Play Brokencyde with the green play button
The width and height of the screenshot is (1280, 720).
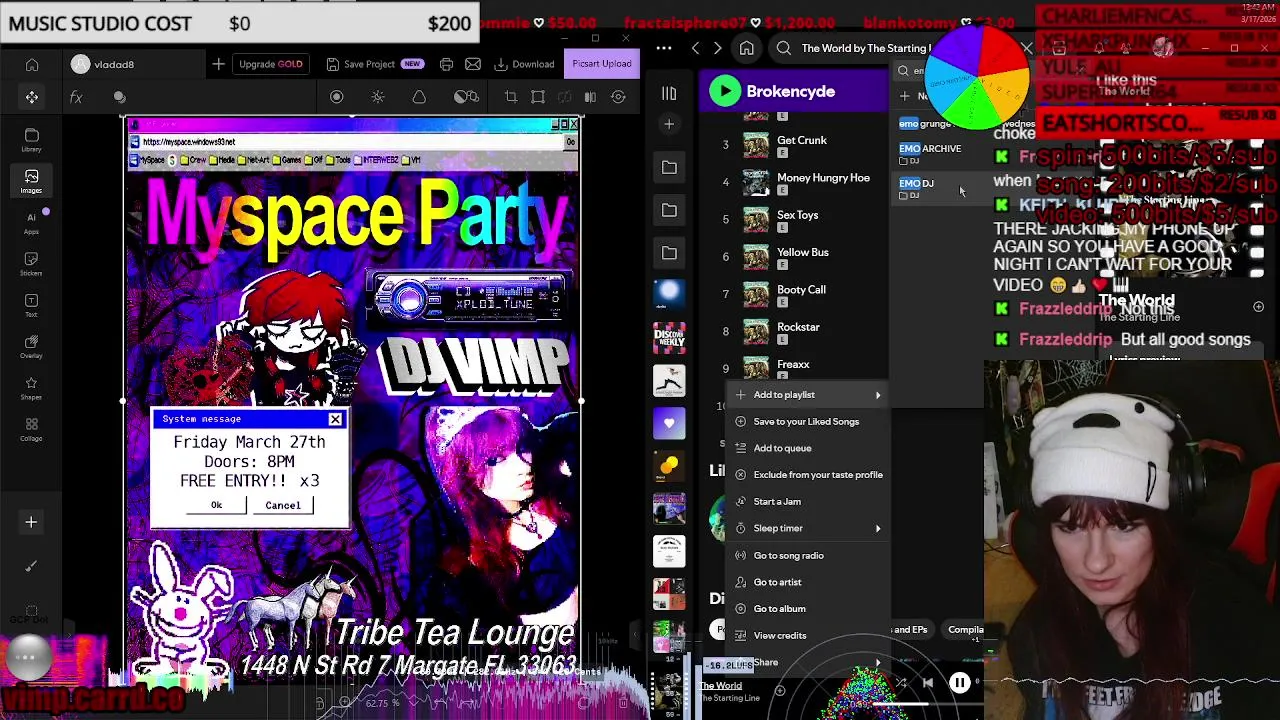725,91
